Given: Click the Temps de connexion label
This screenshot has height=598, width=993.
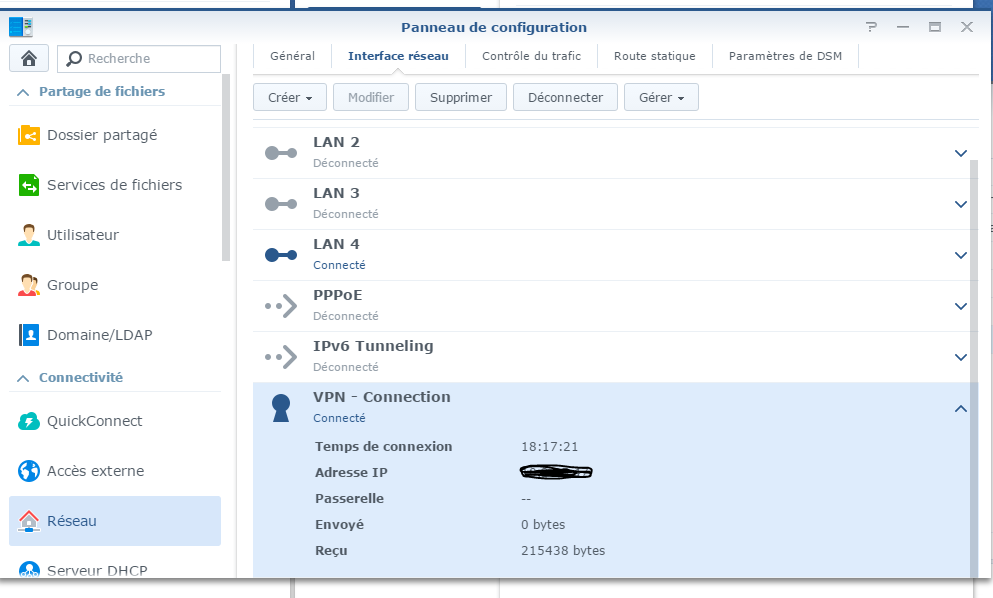Looking at the screenshot, I should tap(384, 447).
